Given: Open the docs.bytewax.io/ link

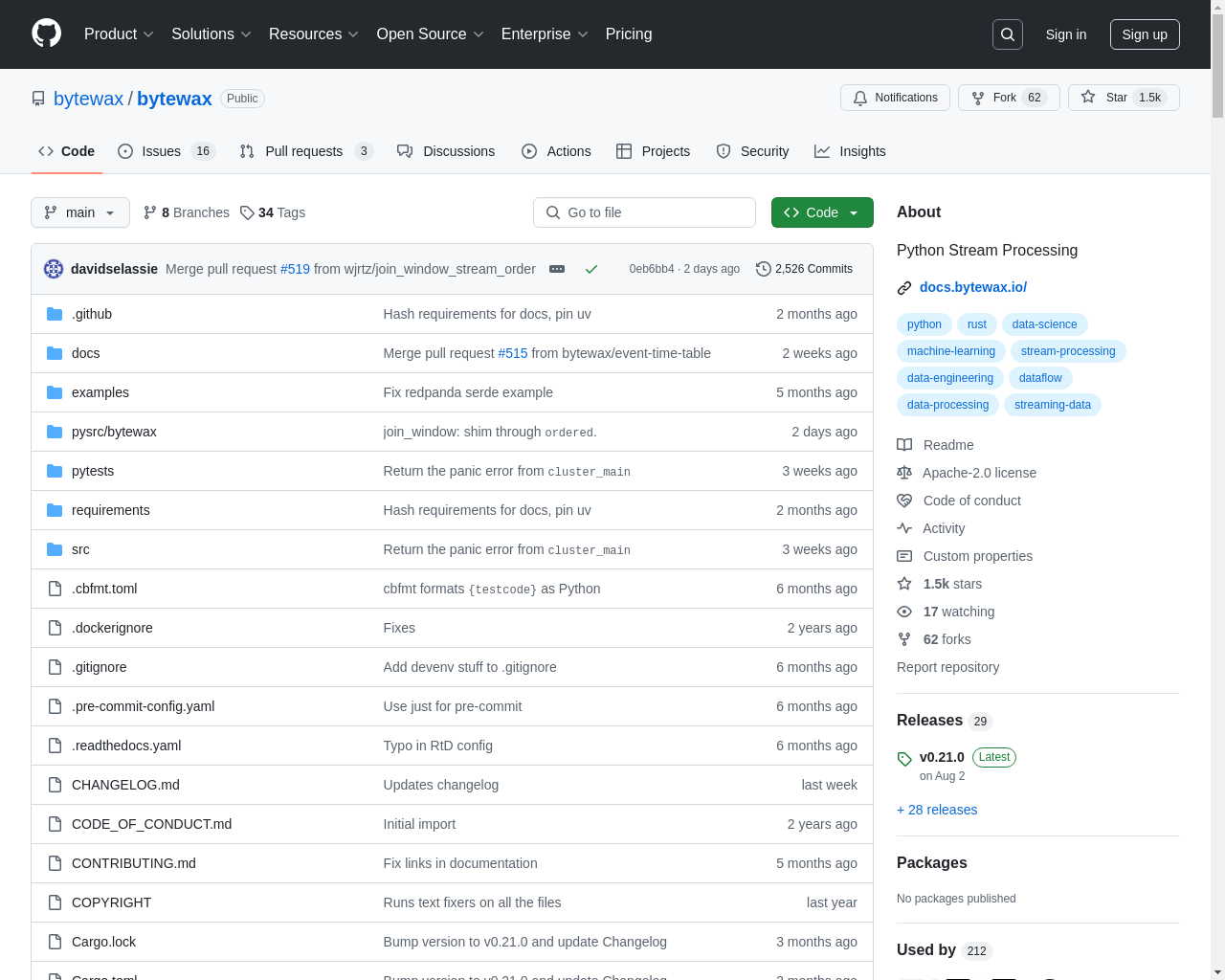Looking at the screenshot, I should [x=973, y=287].
